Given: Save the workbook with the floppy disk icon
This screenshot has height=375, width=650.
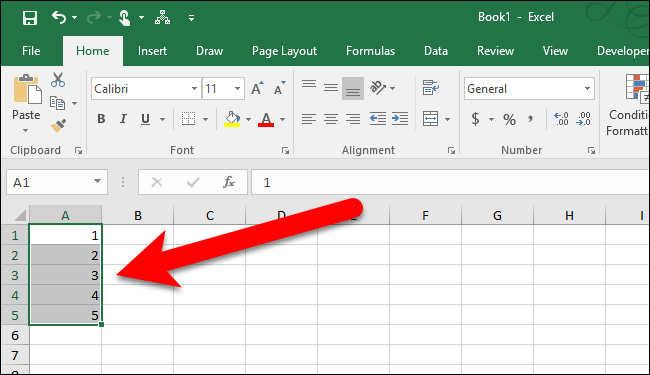Looking at the screenshot, I should coord(30,18).
